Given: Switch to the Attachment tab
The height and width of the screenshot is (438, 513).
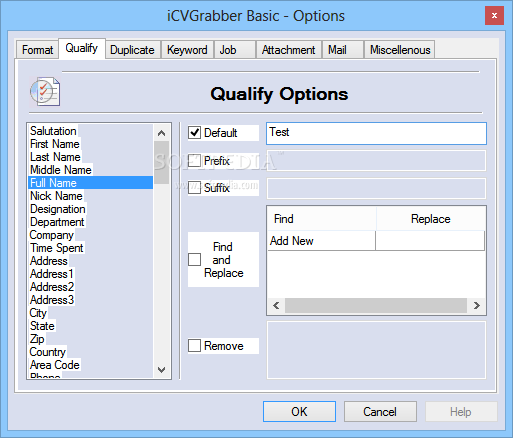Looking at the screenshot, I should click(288, 50).
